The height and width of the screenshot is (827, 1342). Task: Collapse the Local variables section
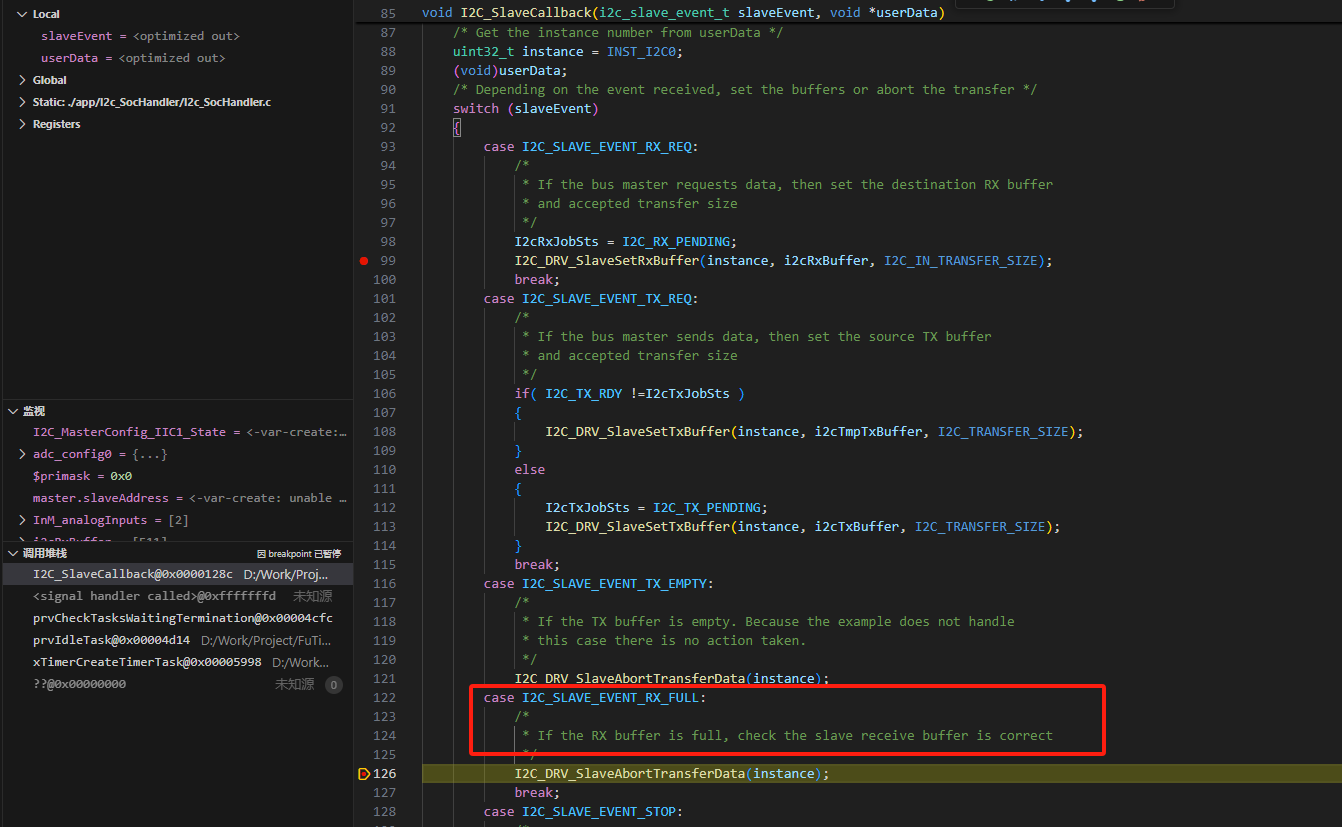point(23,14)
